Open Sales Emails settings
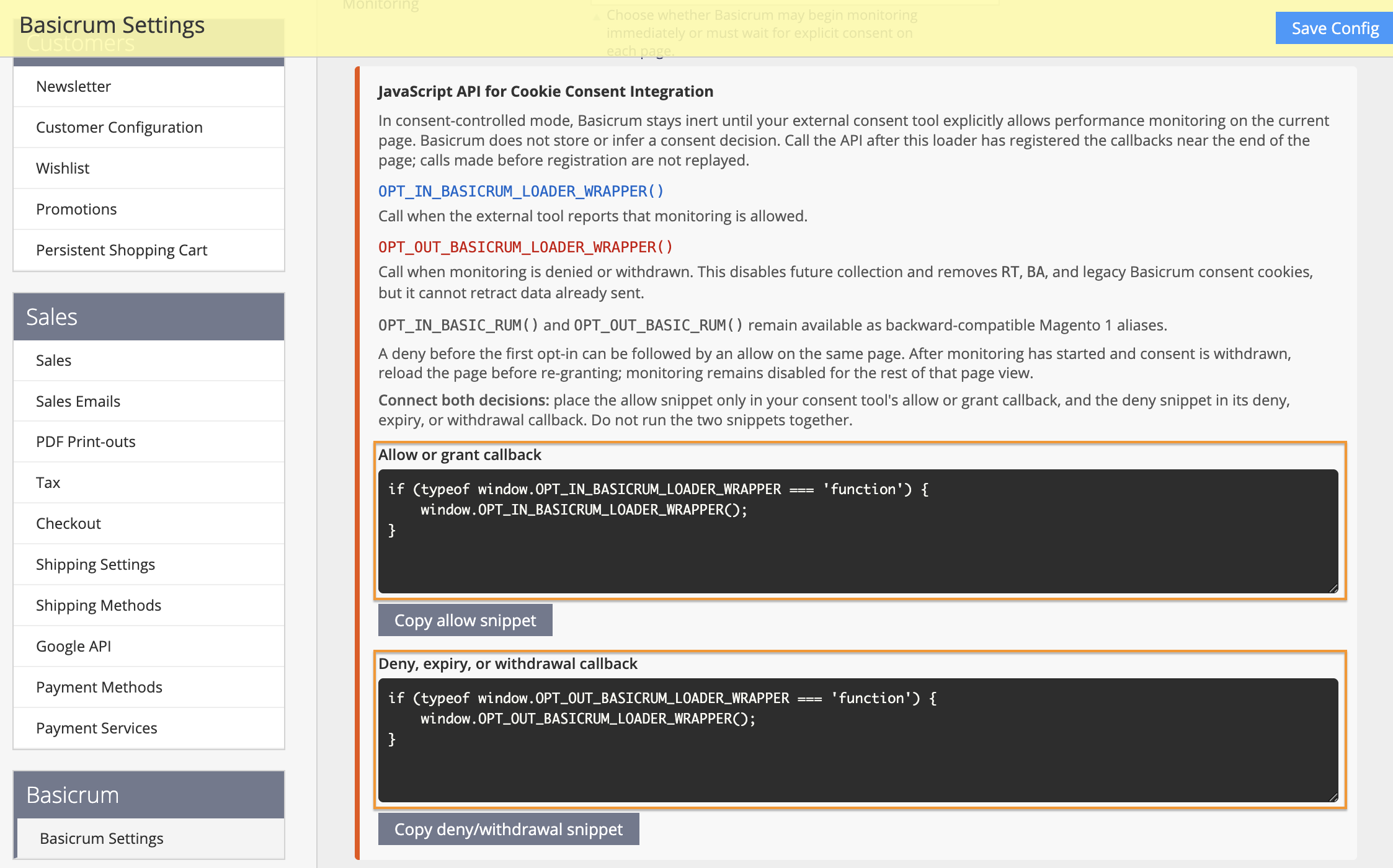 (149, 401)
